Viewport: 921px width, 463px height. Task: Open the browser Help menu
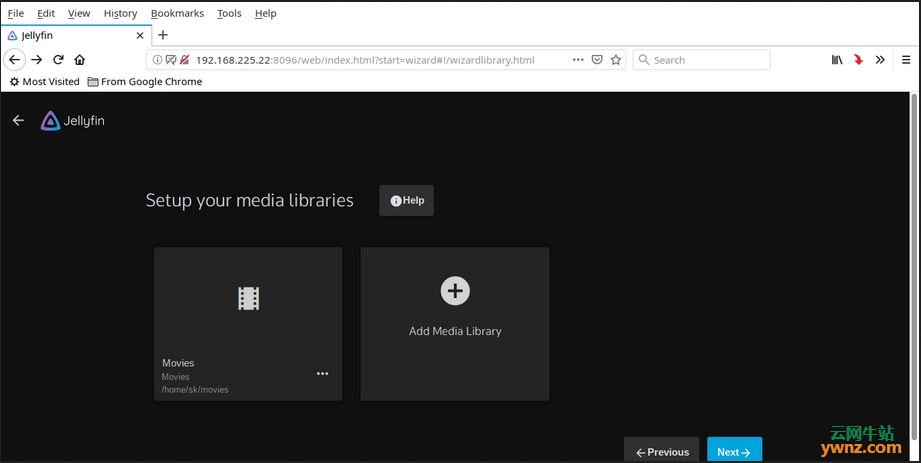point(265,13)
